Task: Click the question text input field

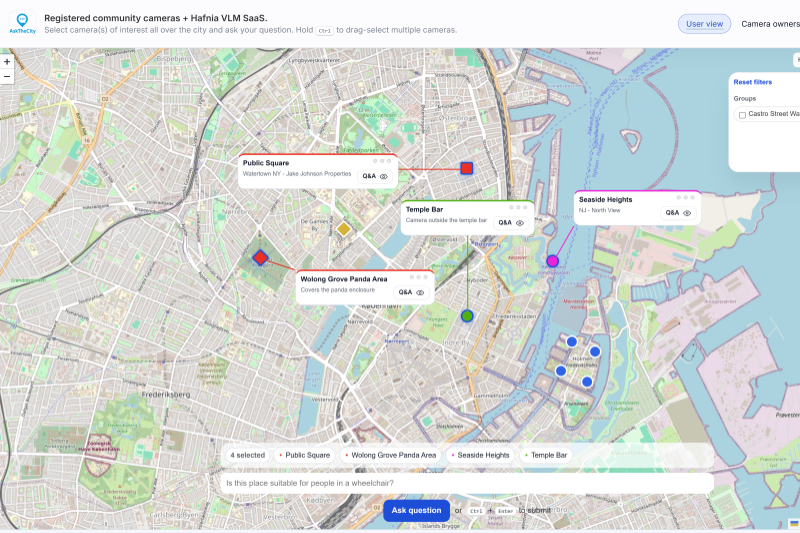Action: pyautogui.click(x=467, y=483)
